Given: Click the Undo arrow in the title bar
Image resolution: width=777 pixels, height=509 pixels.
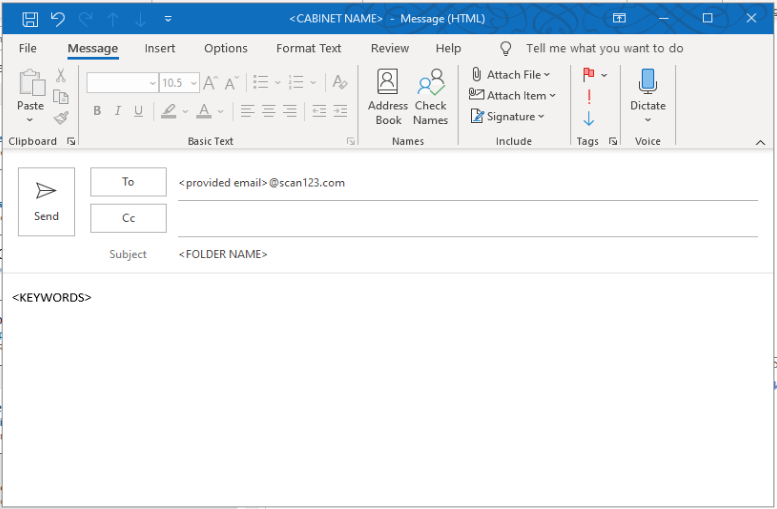Looking at the screenshot, I should [57, 19].
